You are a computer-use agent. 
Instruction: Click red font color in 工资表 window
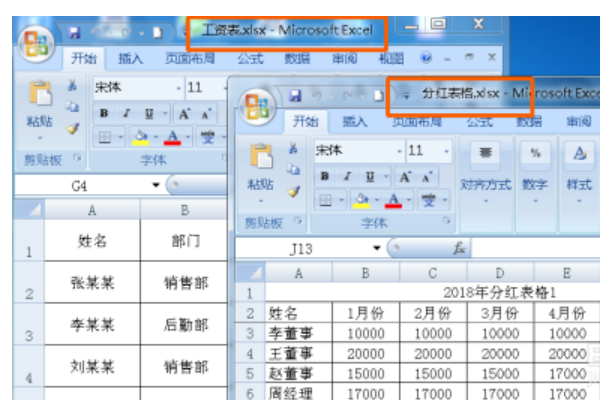pos(172,137)
